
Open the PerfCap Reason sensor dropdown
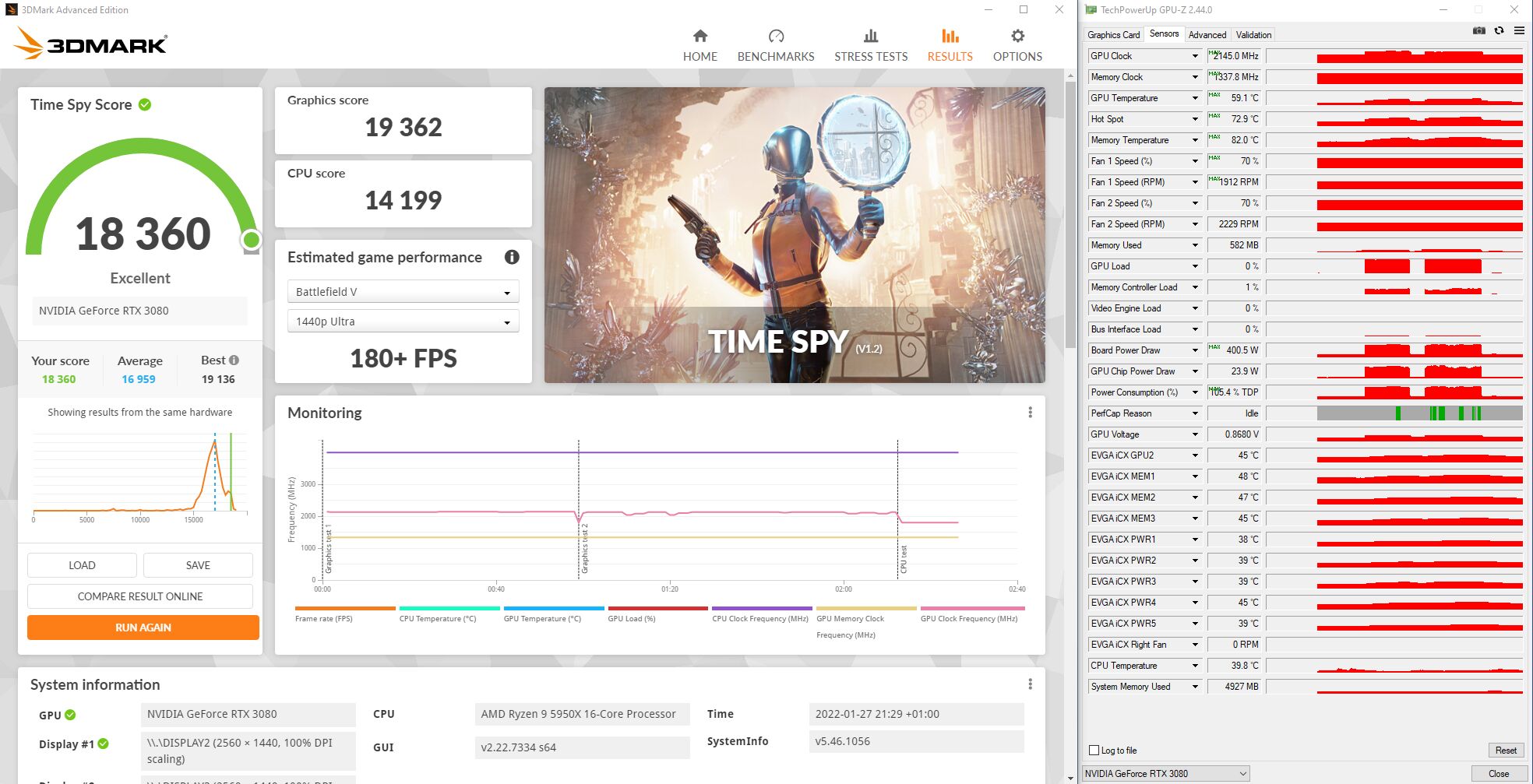[1195, 413]
